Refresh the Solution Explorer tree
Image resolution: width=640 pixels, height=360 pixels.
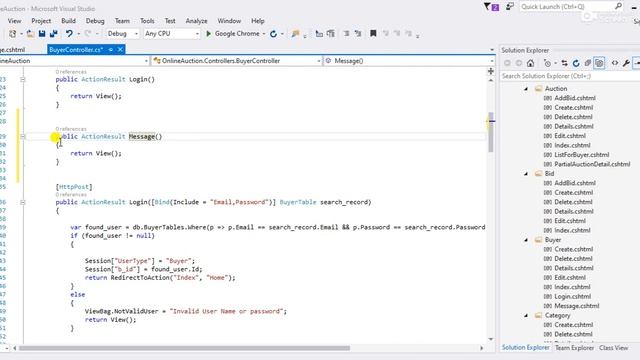pos(576,63)
